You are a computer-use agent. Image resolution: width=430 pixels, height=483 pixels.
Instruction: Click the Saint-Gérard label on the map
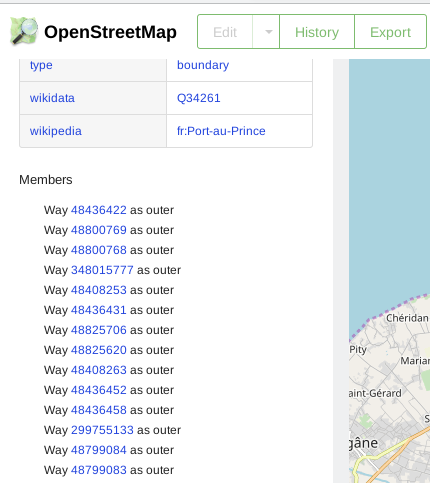click(x=375, y=393)
